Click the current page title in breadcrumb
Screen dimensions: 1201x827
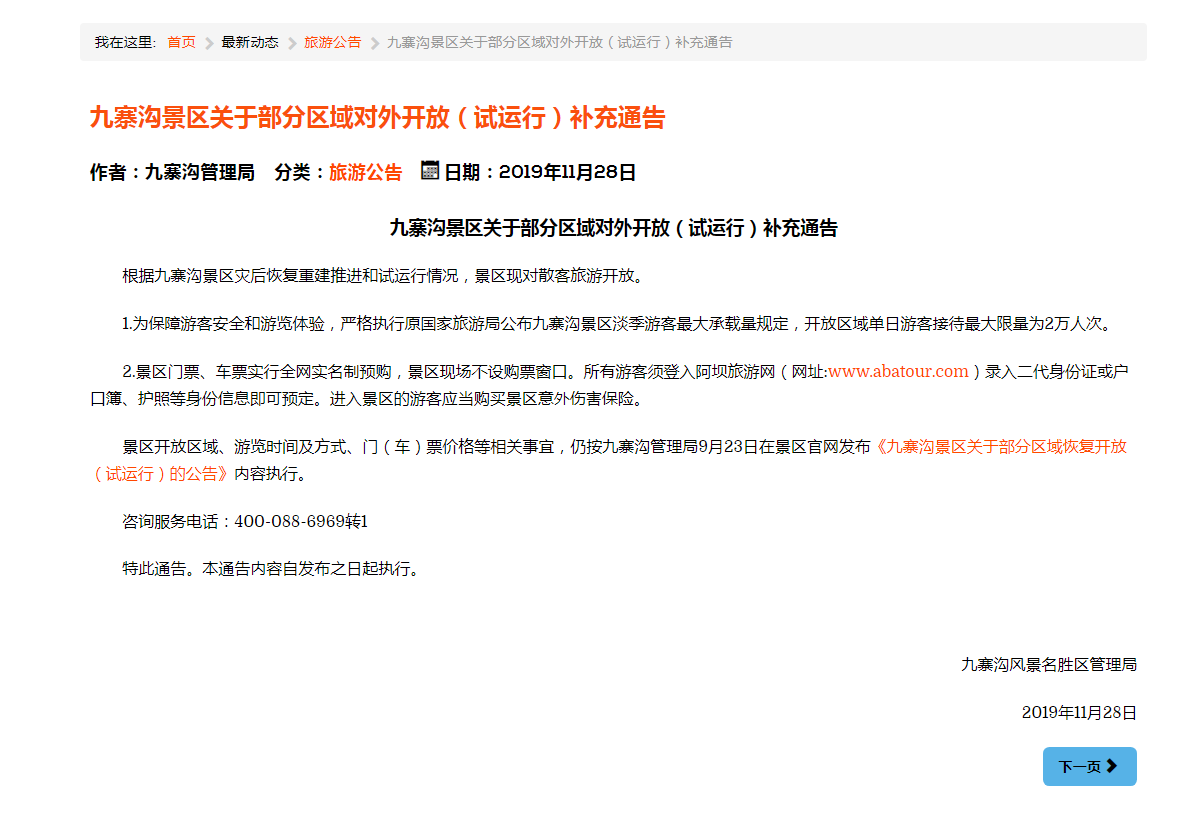pos(560,42)
